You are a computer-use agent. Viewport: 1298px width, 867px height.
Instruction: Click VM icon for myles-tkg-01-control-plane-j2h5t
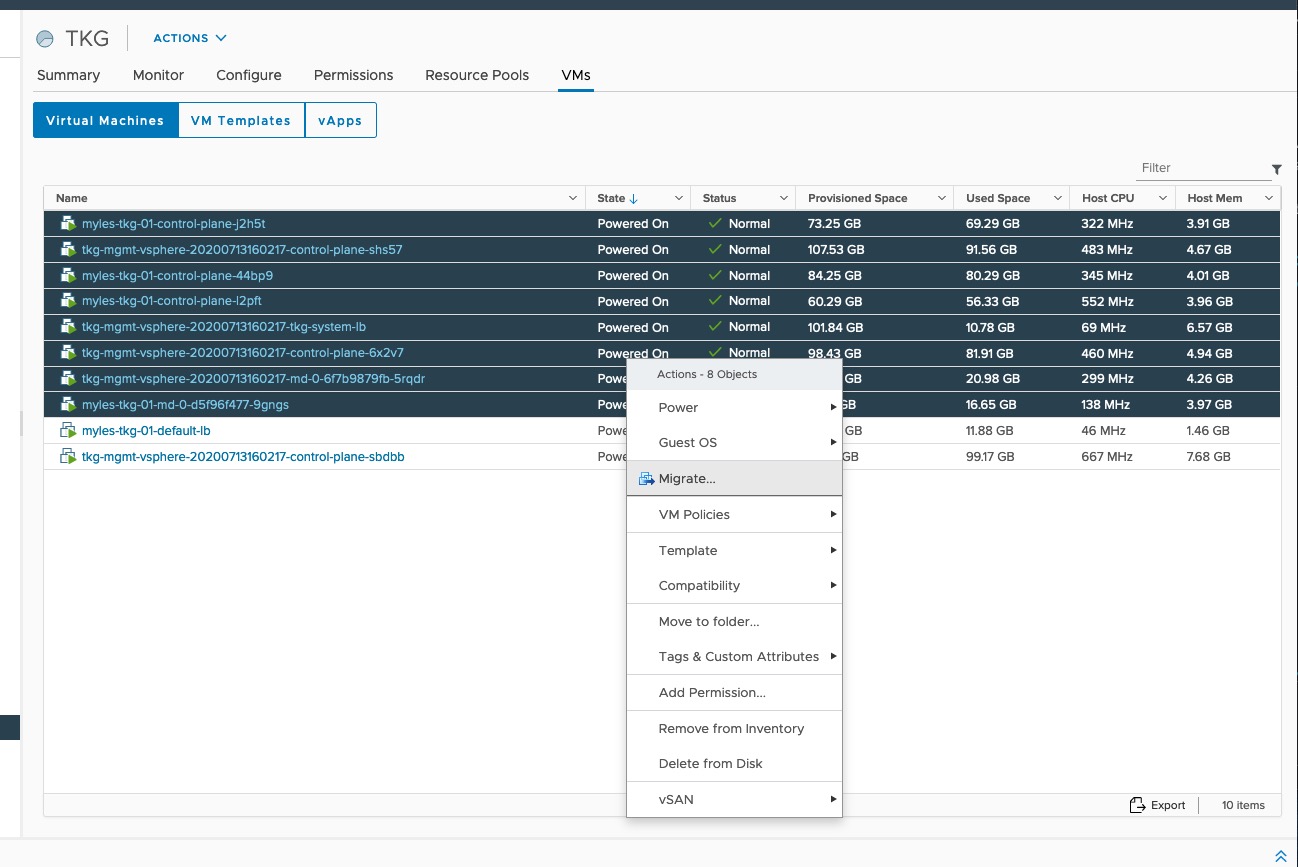[x=68, y=224]
